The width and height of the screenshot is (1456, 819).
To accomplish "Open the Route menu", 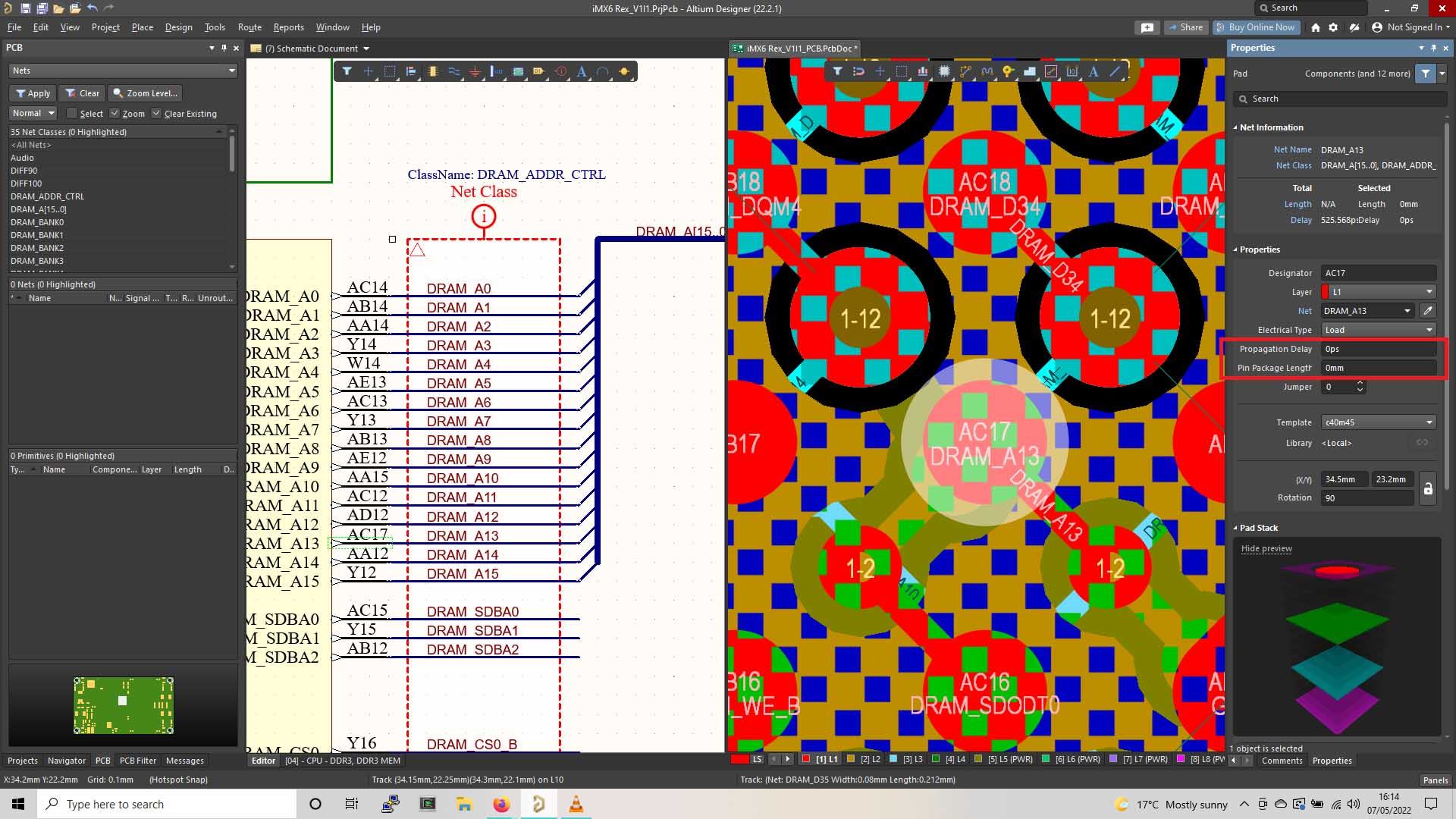I will 249,27.
